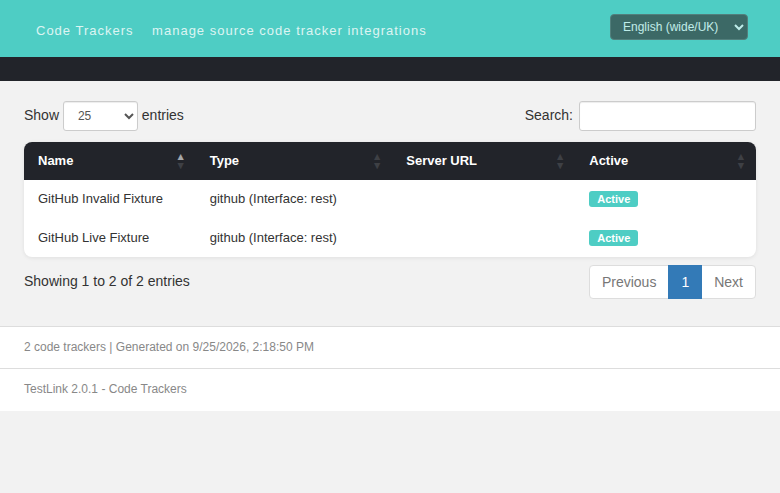Select the GitHub Live Fixture name

94,238
